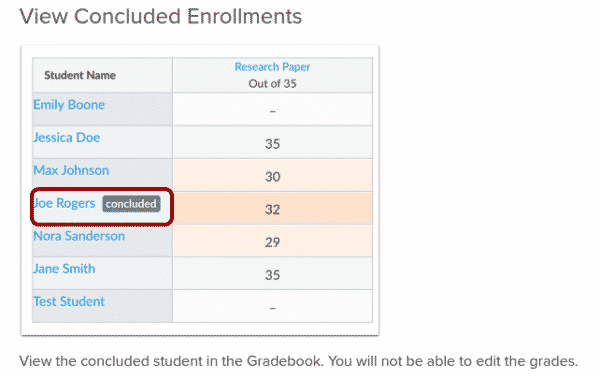Open Nora Sanderson's student link

(x=79, y=236)
